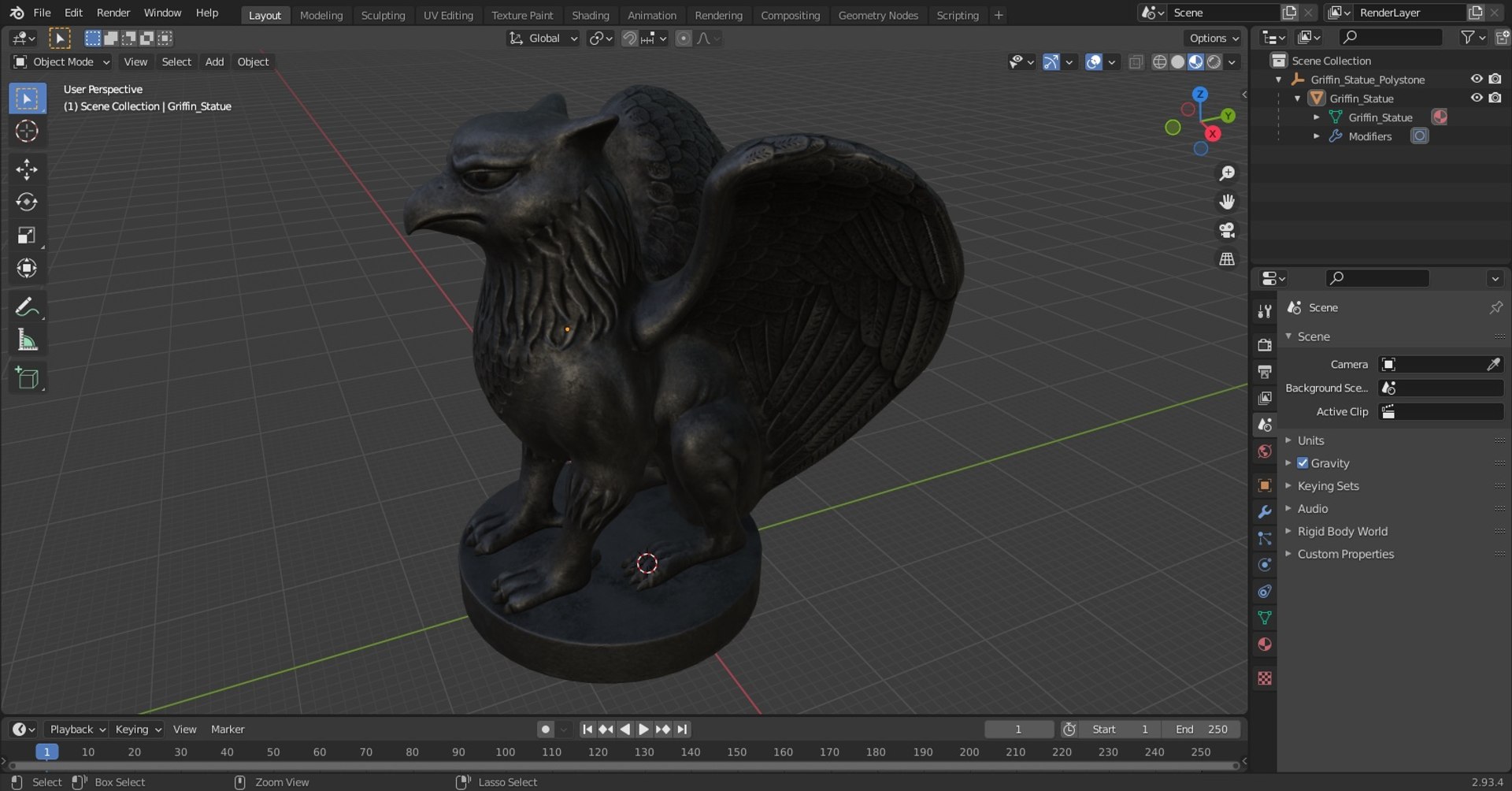Switch to the Geometry Nodes workspace tab
This screenshot has width=1512, height=791.
878,15
